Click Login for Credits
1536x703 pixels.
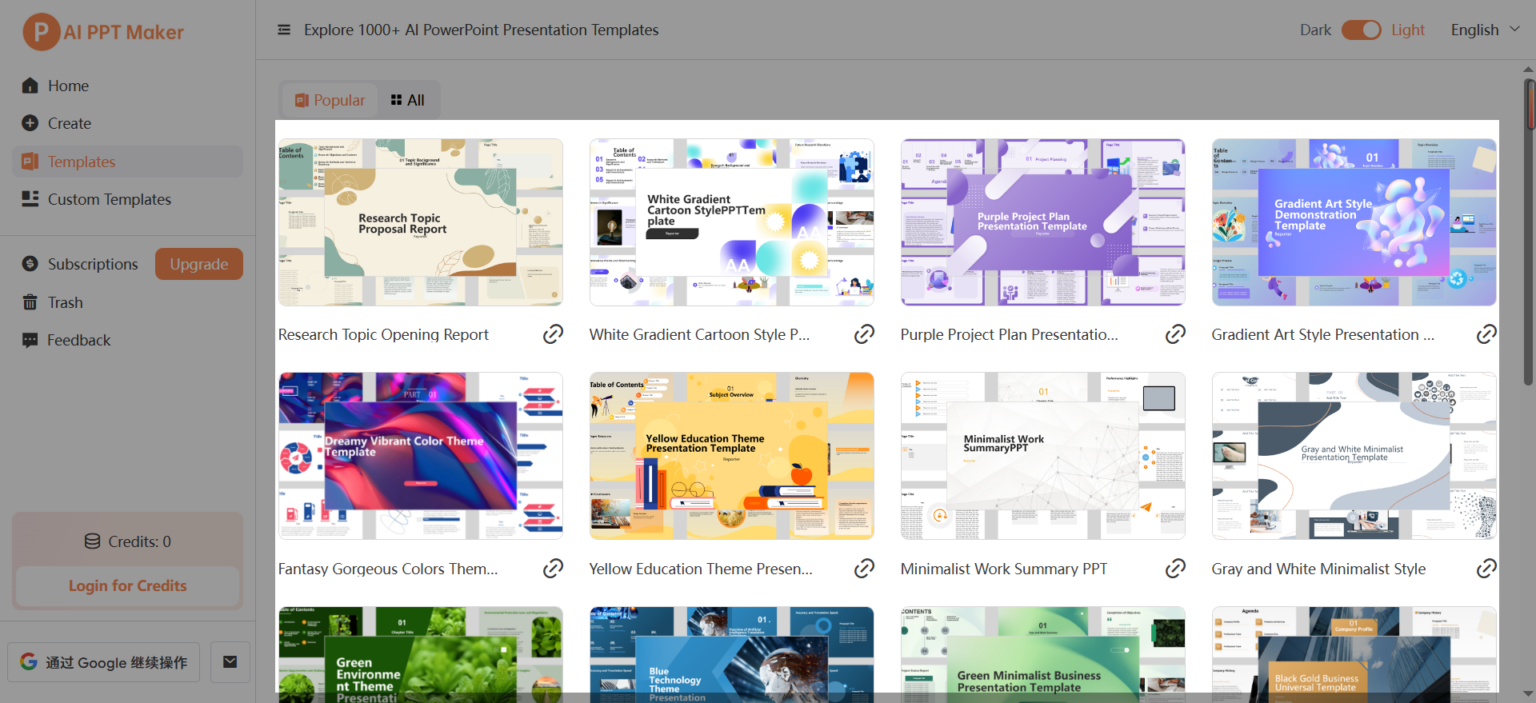[126, 587]
